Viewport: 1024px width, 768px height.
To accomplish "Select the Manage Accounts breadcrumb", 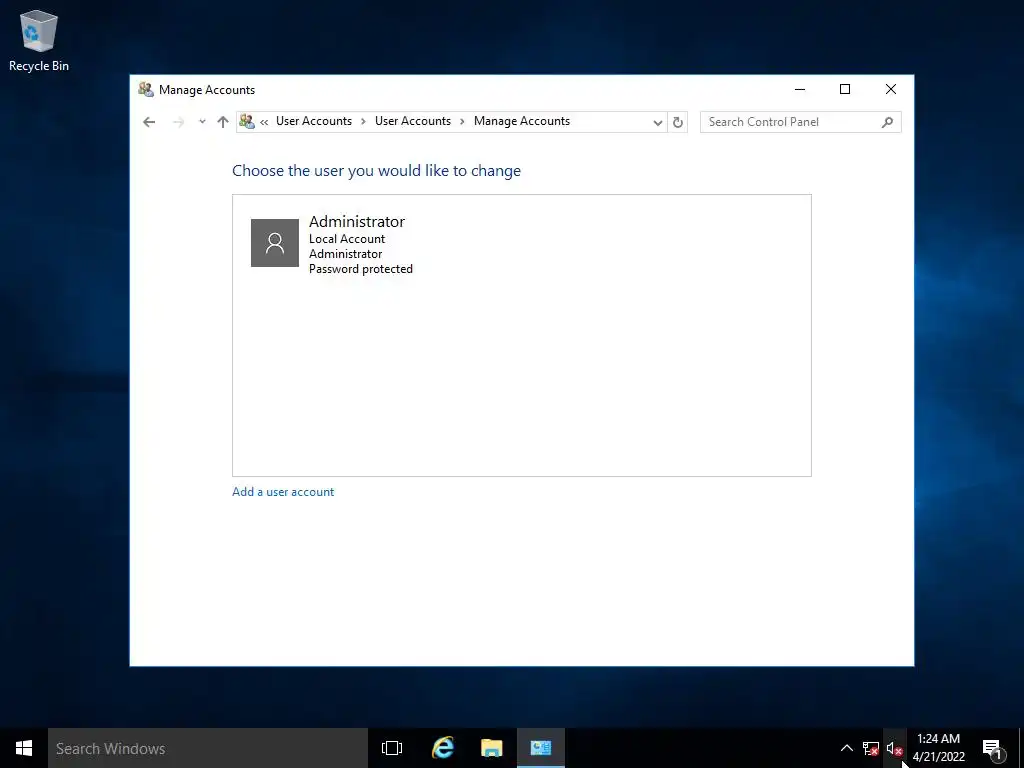I will coord(522,121).
